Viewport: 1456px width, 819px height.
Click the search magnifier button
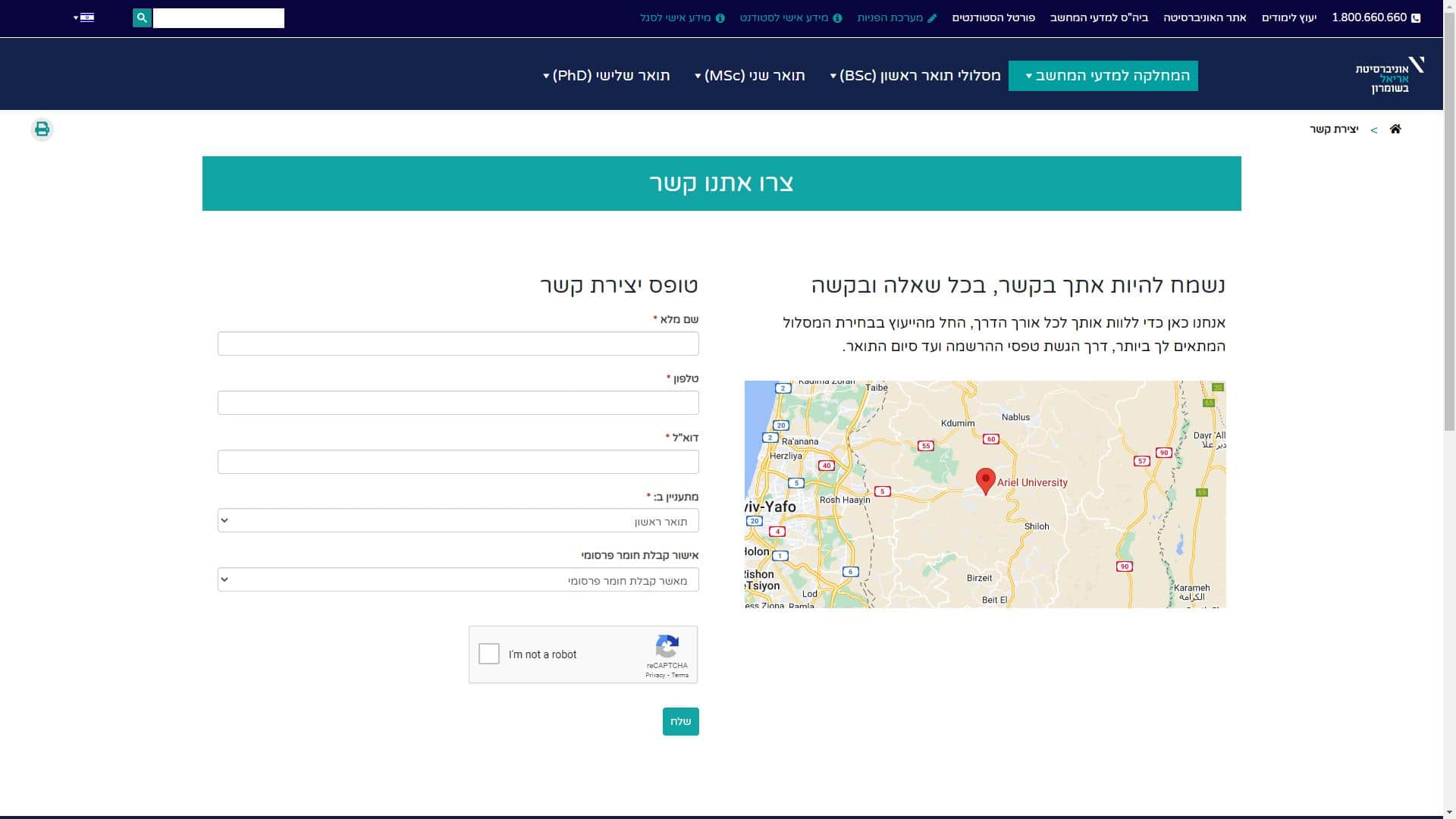click(x=142, y=17)
